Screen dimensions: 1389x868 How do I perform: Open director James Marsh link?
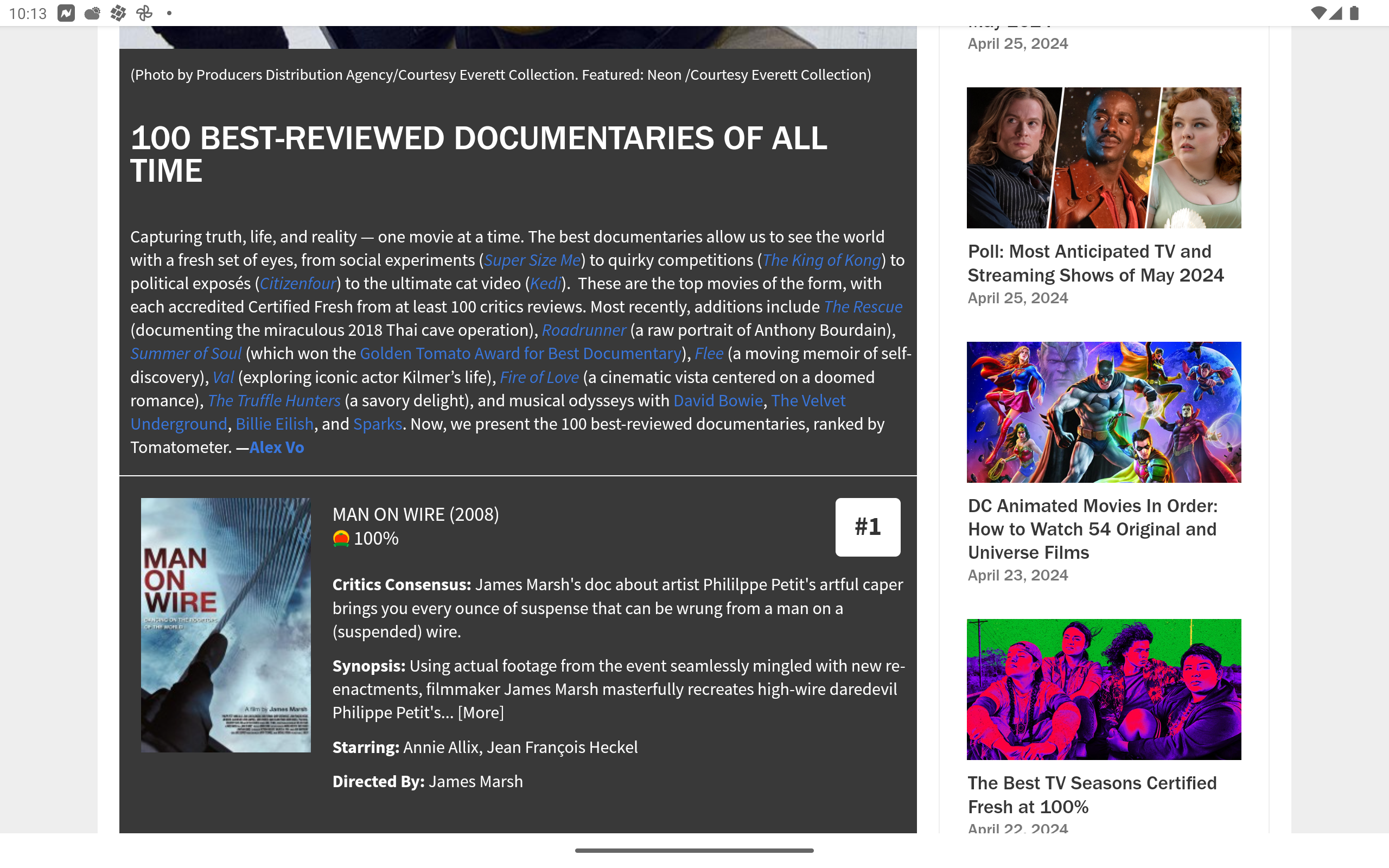click(x=476, y=782)
